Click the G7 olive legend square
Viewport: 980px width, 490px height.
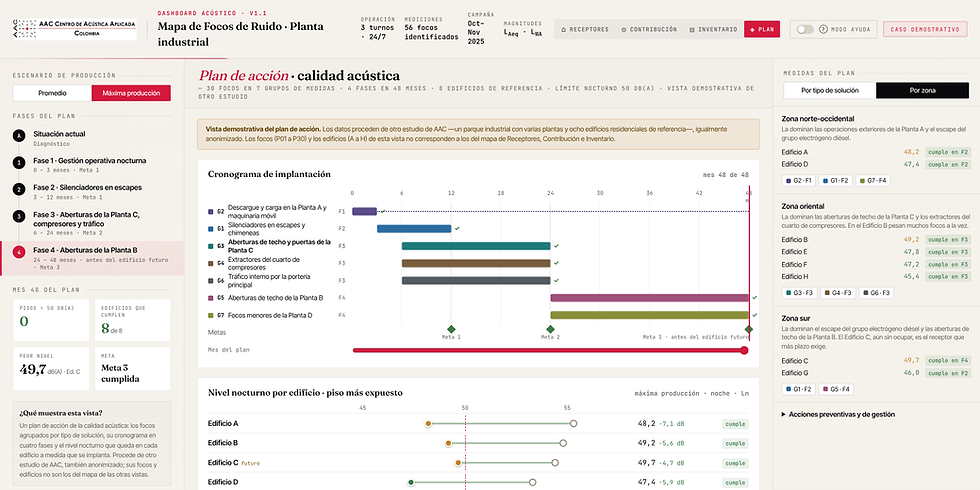click(211, 315)
